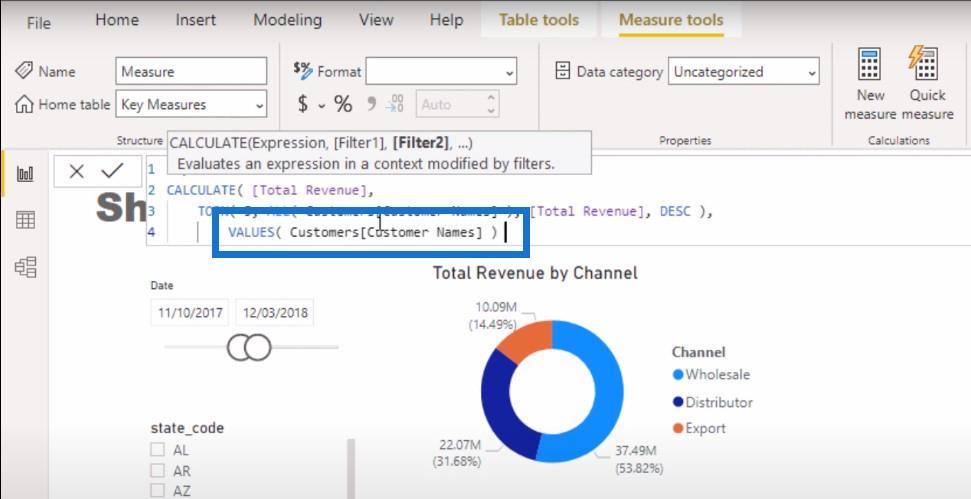Expand the currency format dropdown arrow
The image size is (971, 499).
coord(321,105)
